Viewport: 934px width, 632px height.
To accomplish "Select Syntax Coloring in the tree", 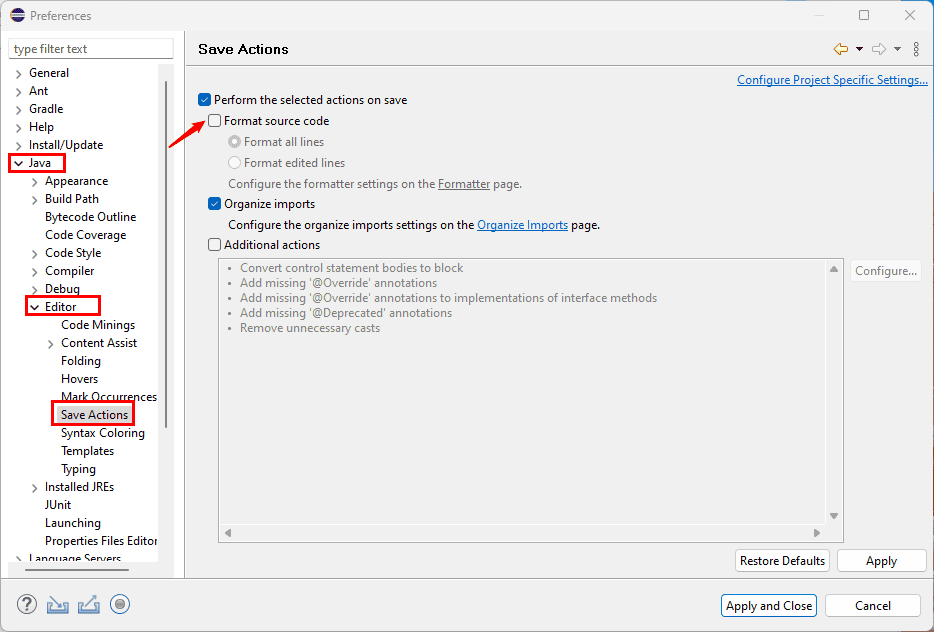I will (102, 433).
